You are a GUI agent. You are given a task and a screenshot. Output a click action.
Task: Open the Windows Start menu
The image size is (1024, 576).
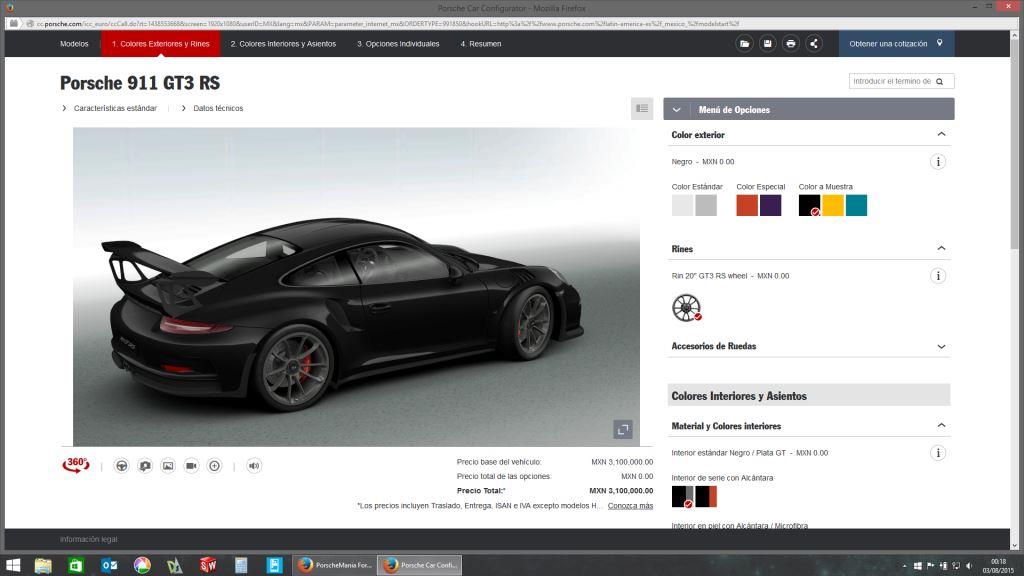click(x=13, y=565)
